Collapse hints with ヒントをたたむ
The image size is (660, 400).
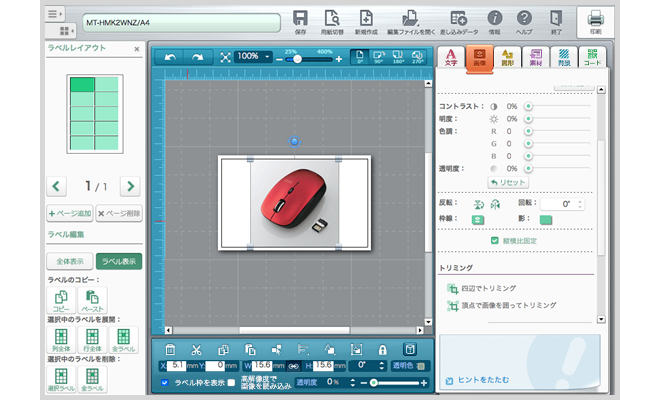pyautogui.click(x=478, y=380)
